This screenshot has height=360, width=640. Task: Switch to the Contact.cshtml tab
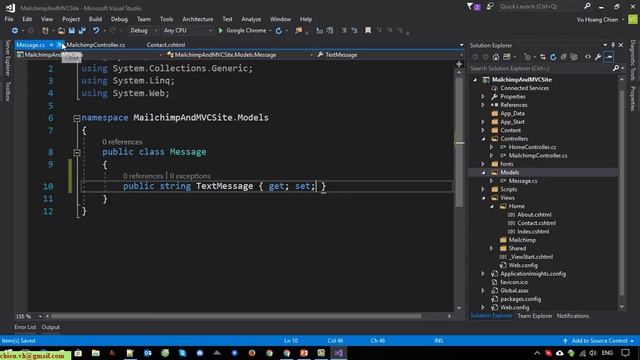click(x=166, y=45)
